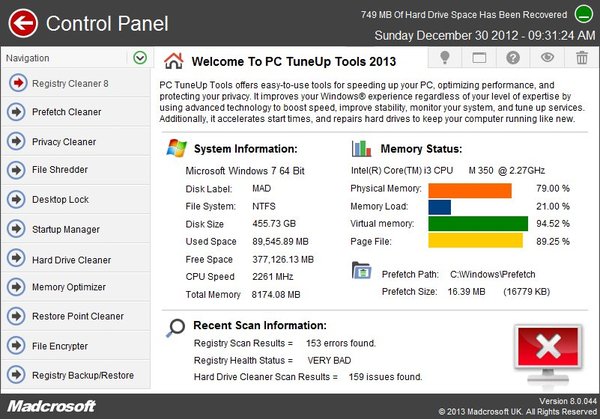Viewport: 600px width, 419px height.
Task: Click the red X scan status icon
Action: [x=546, y=350]
